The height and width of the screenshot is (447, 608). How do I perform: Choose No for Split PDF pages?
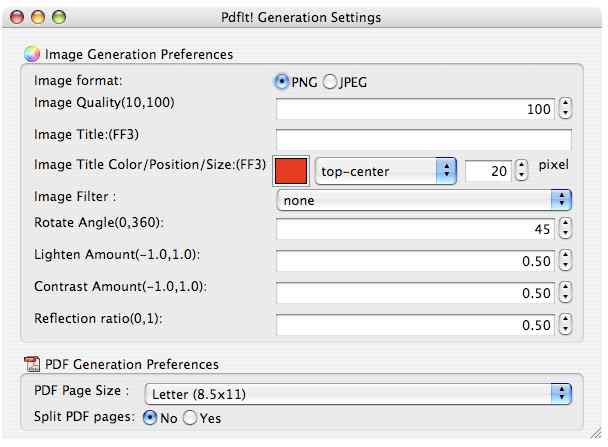tap(151, 418)
